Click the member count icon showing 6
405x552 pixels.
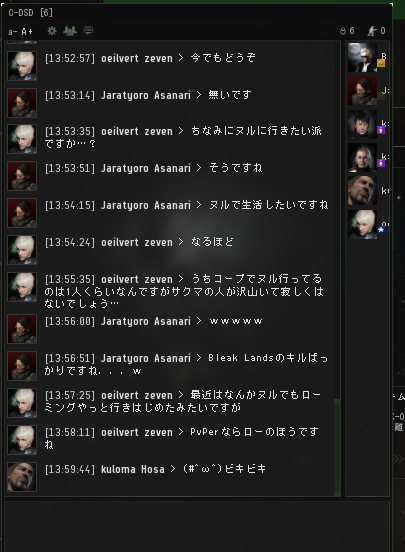(x=347, y=31)
